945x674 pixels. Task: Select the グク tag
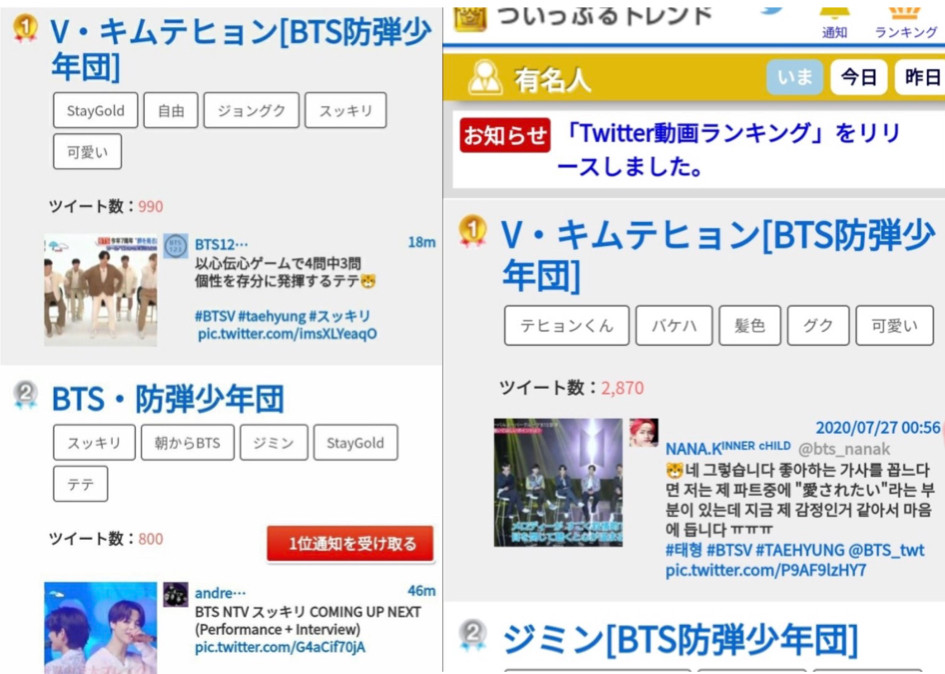[818, 326]
